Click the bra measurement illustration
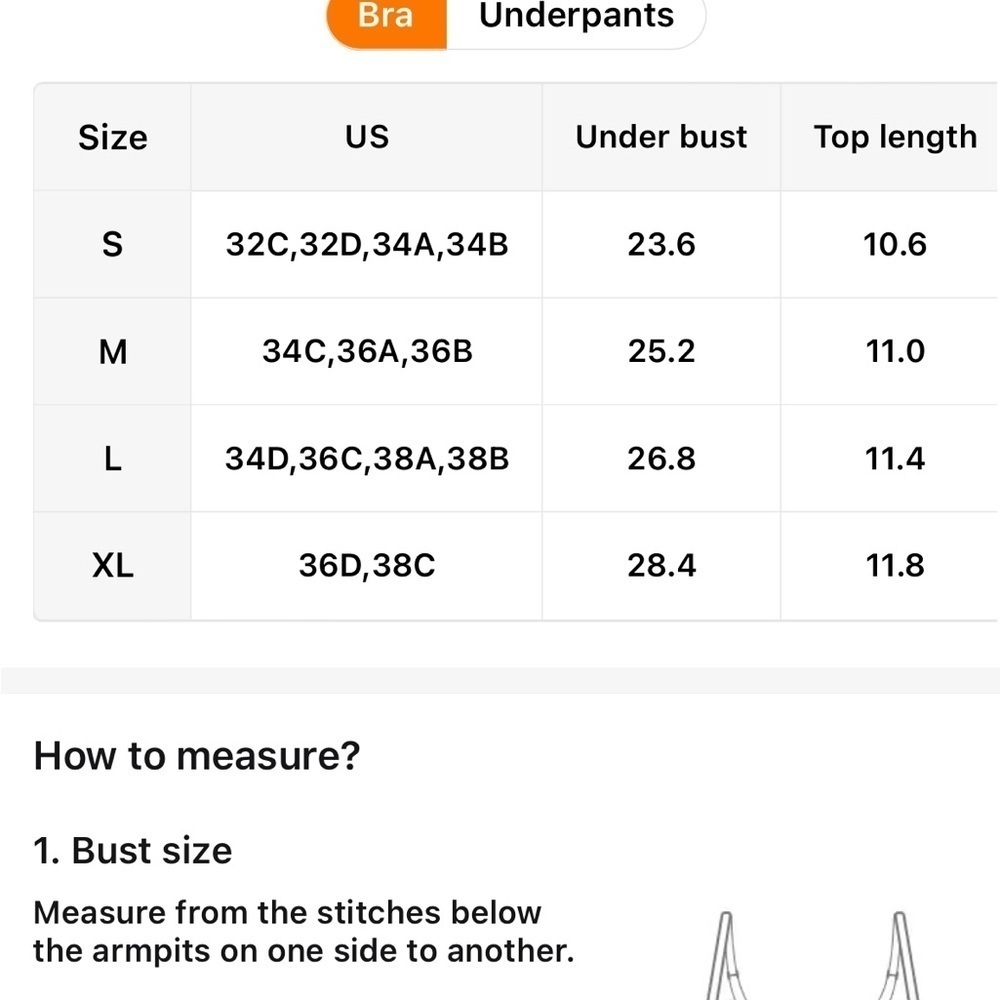The image size is (1000, 1000). click(813, 955)
